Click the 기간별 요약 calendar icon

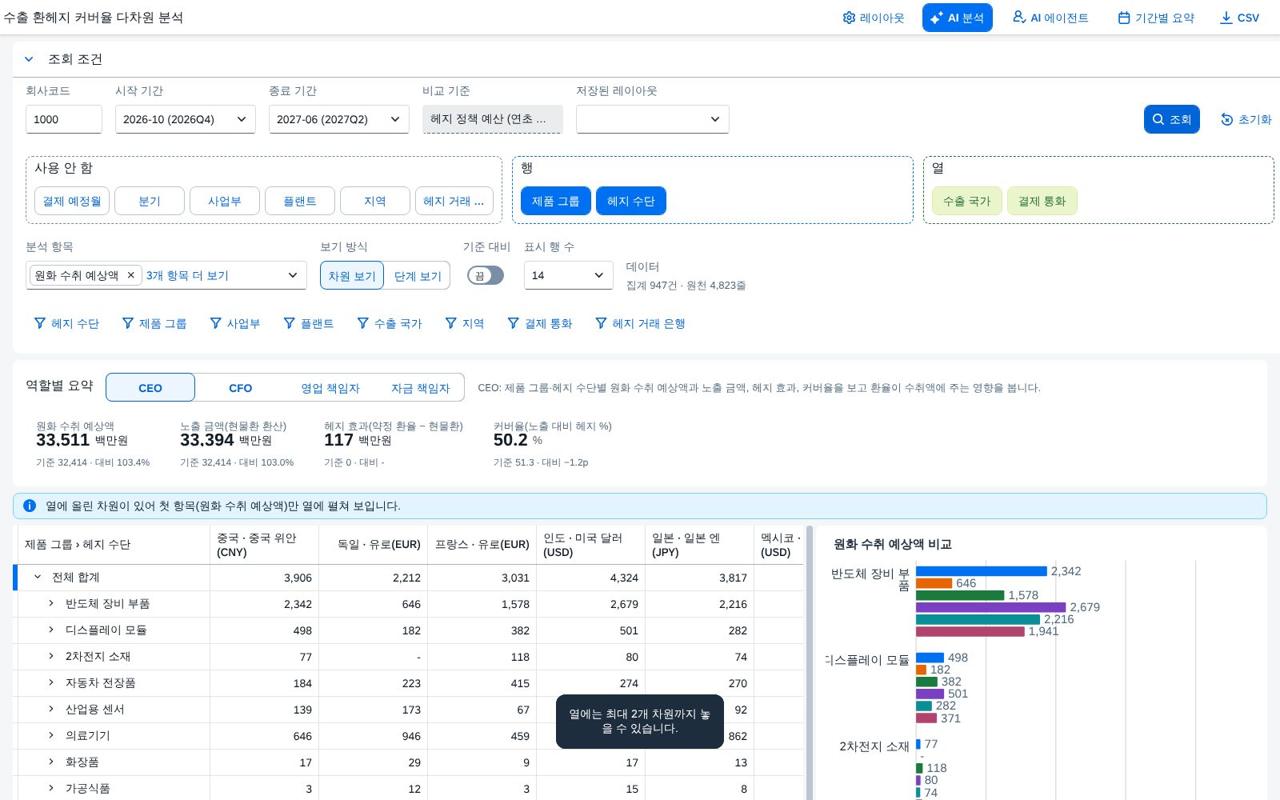[x=1124, y=18]
